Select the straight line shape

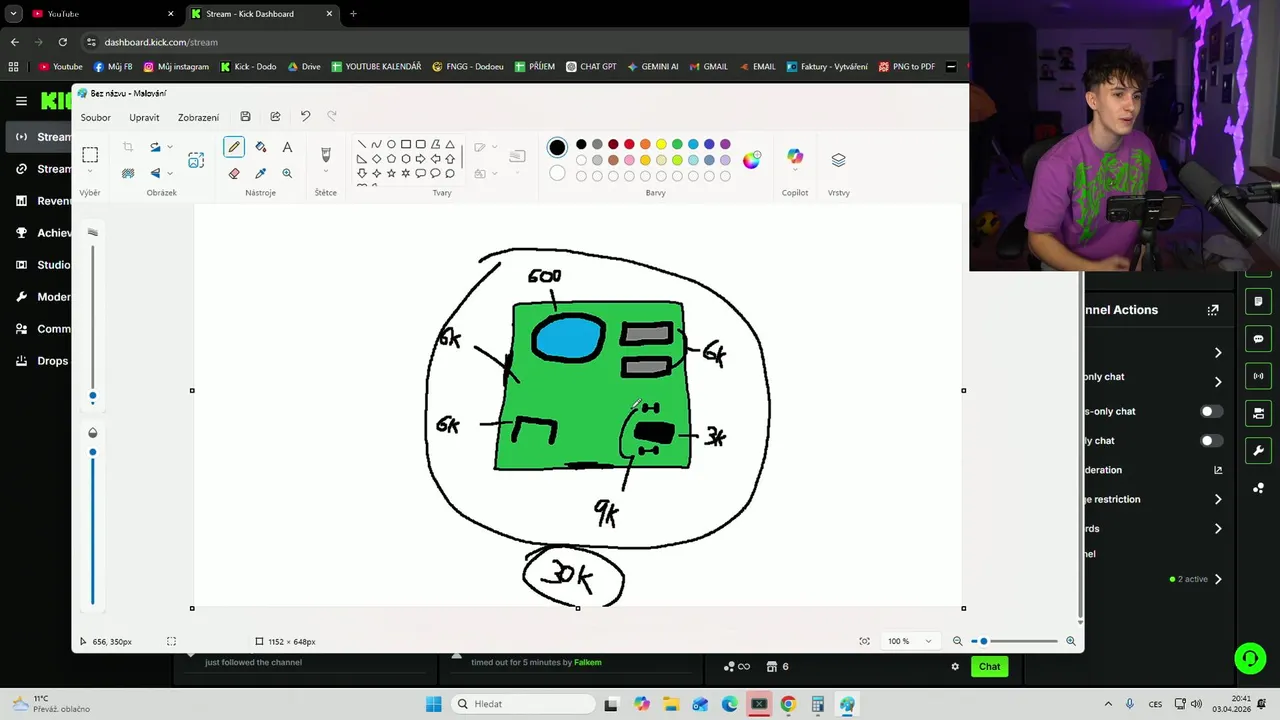point(362,144)
